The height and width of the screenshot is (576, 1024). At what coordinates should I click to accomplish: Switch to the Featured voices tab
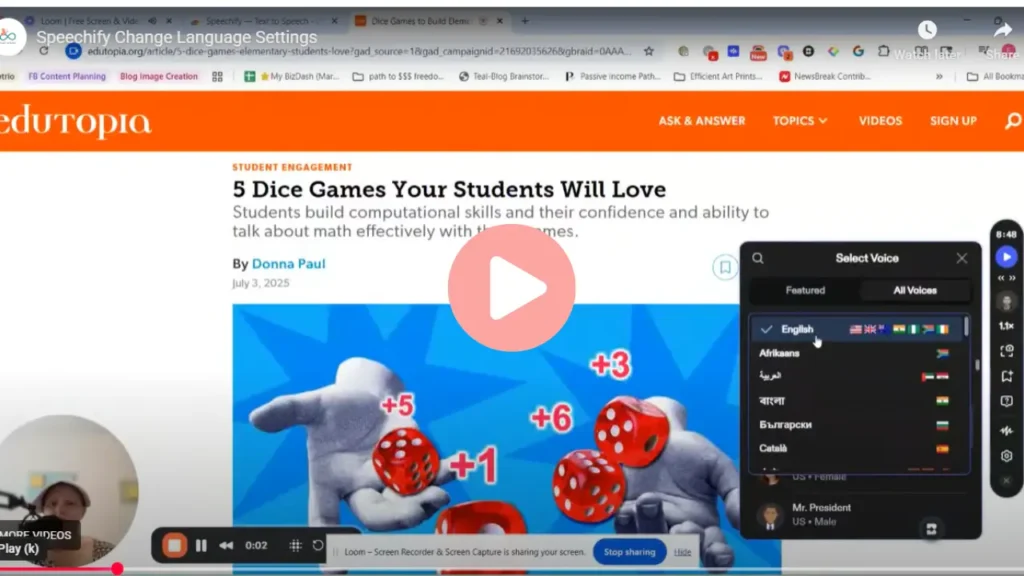coord(805,290)
